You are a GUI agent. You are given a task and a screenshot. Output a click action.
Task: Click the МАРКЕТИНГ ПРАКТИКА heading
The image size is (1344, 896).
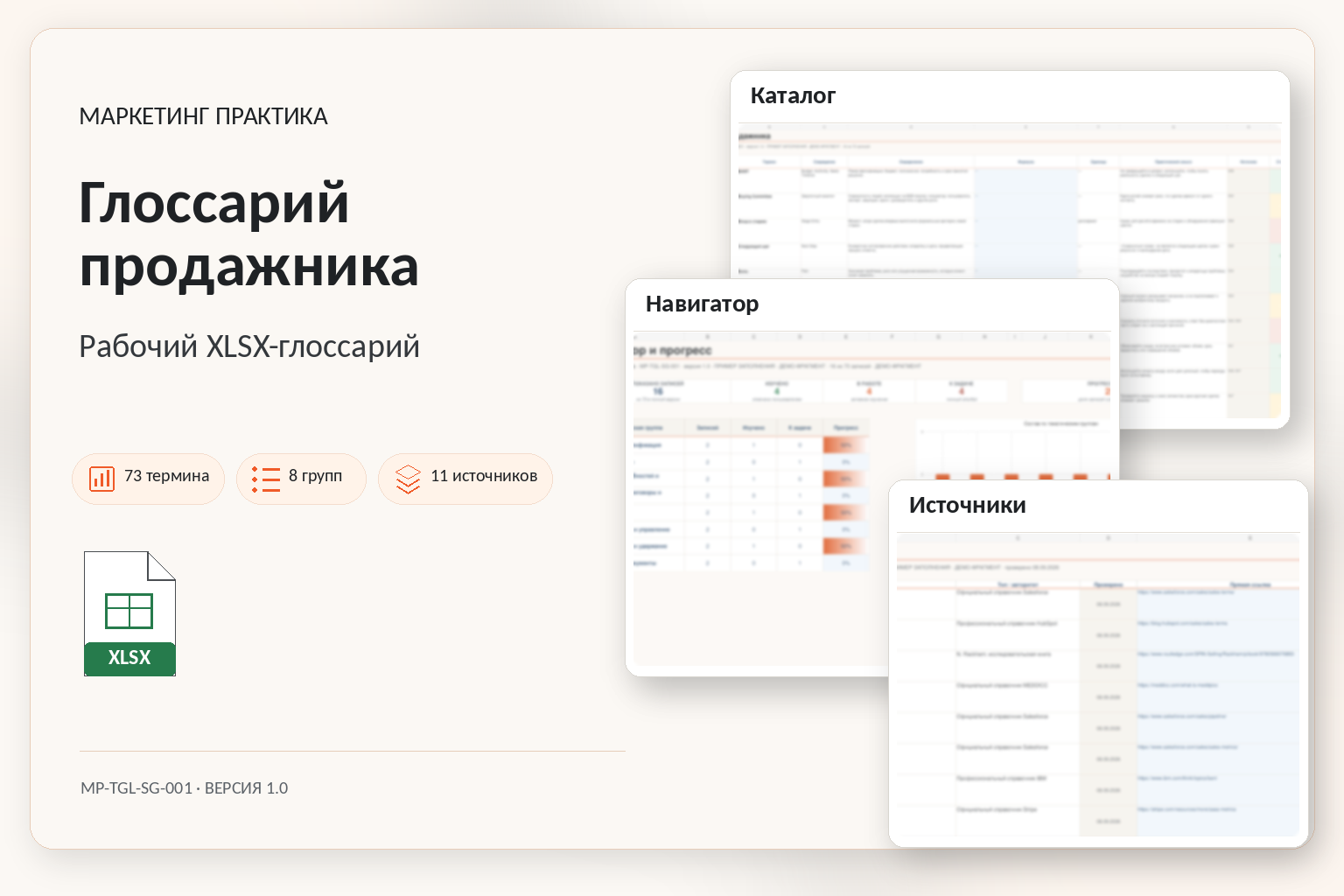[203, 116]
